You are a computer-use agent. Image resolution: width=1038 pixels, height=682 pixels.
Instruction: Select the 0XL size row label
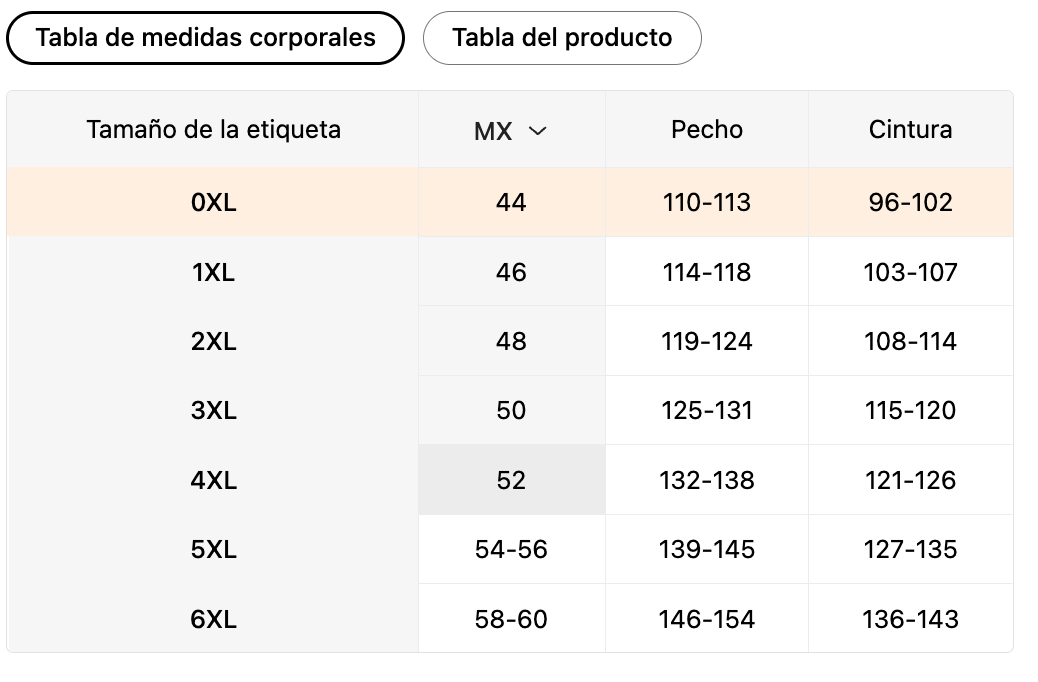(x=213, y=203)
